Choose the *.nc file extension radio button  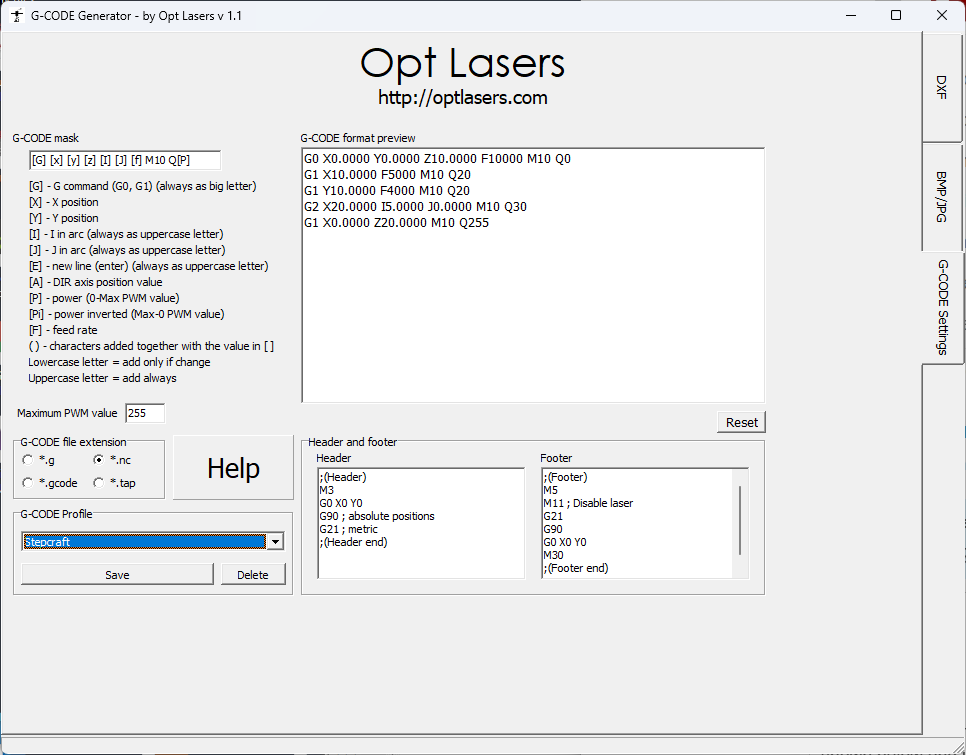(98, 460)
